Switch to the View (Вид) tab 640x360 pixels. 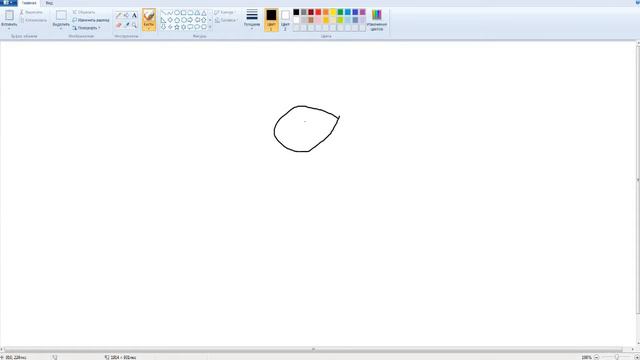49,3
